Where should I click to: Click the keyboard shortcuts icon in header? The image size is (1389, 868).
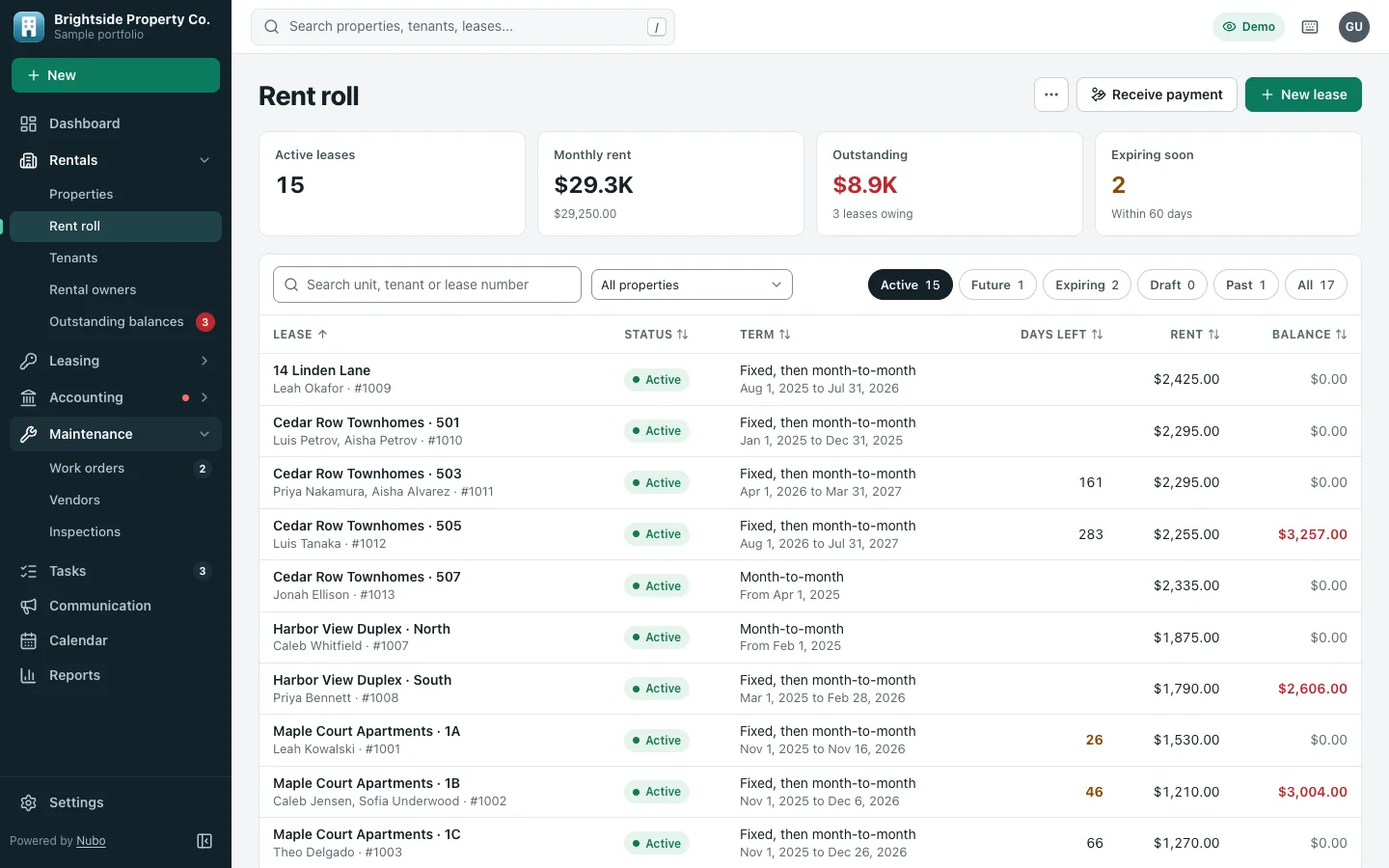coord(1310,27)
